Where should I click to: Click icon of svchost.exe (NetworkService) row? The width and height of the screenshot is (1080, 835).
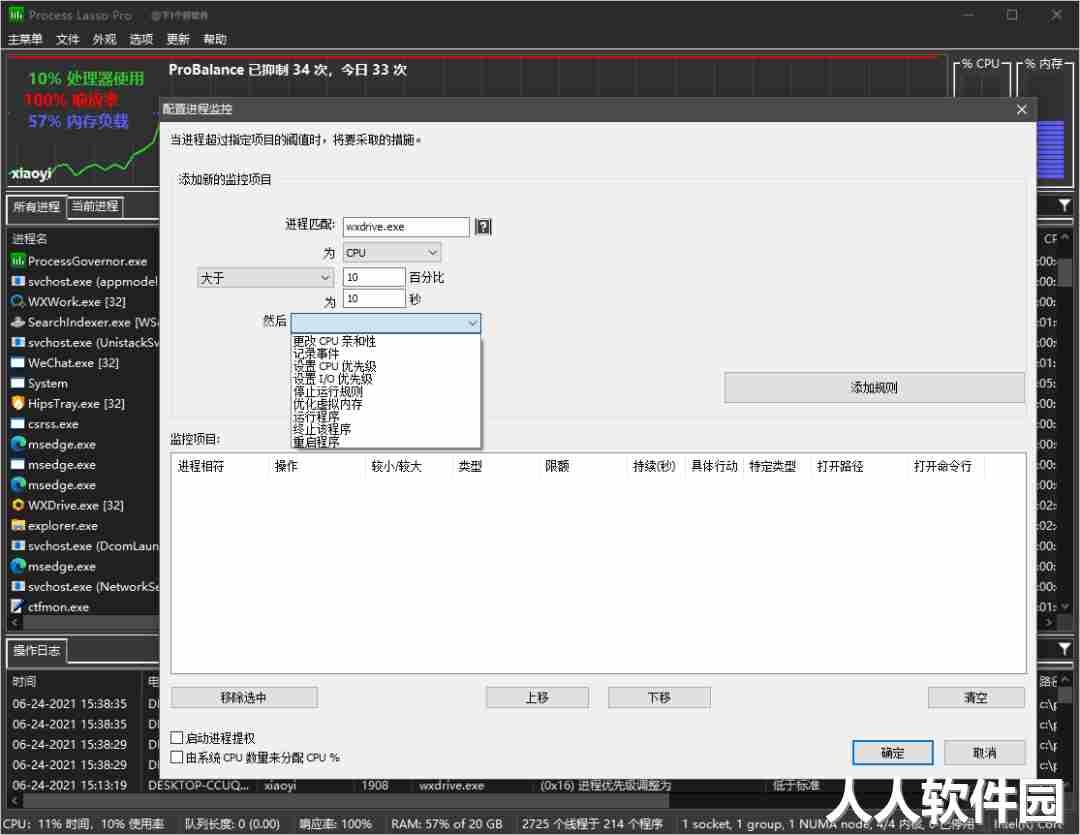(x=18, y=586)
